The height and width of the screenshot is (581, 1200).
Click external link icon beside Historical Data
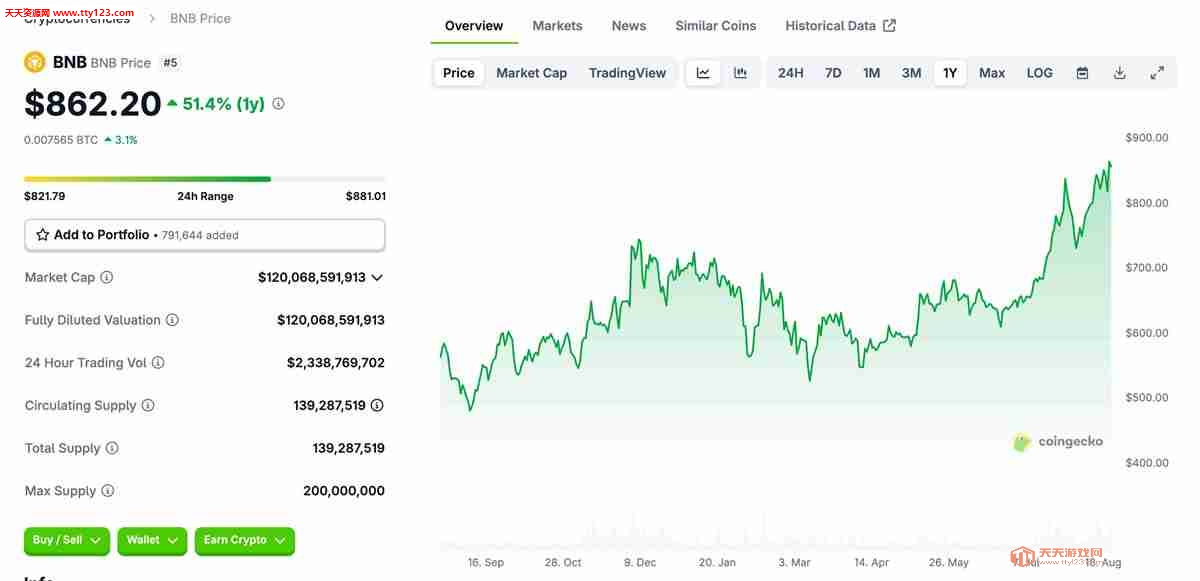(890, 26)
